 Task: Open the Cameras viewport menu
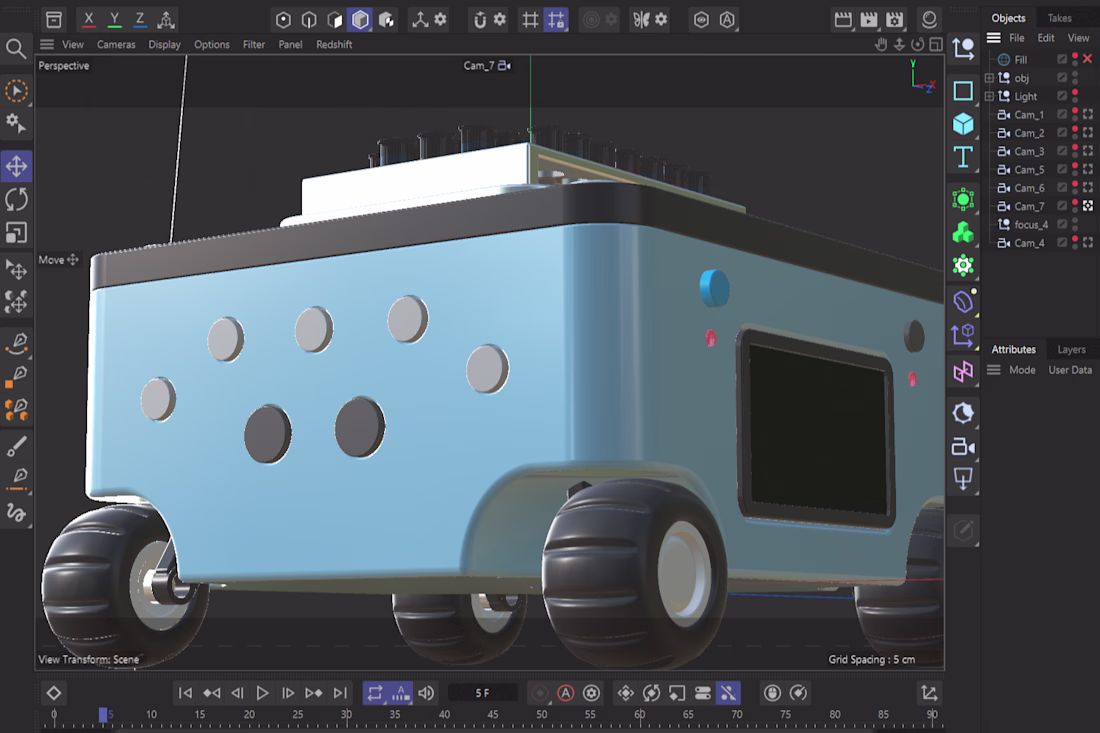point(116,44)
